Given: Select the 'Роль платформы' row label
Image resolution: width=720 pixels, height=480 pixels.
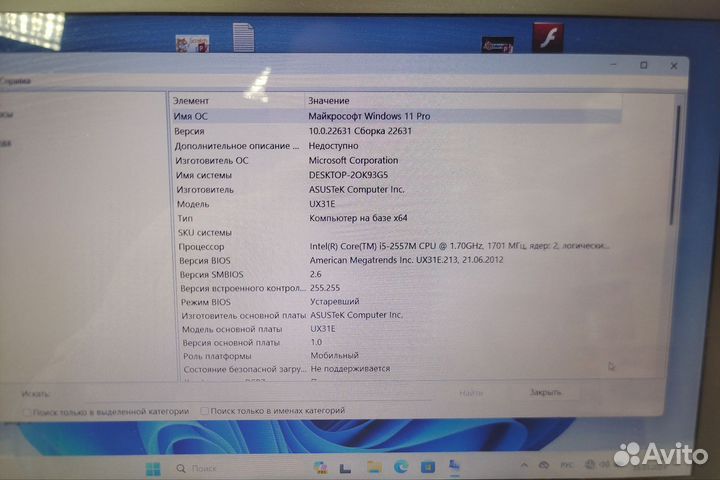Looking at the screenshot, I should 217,356.
